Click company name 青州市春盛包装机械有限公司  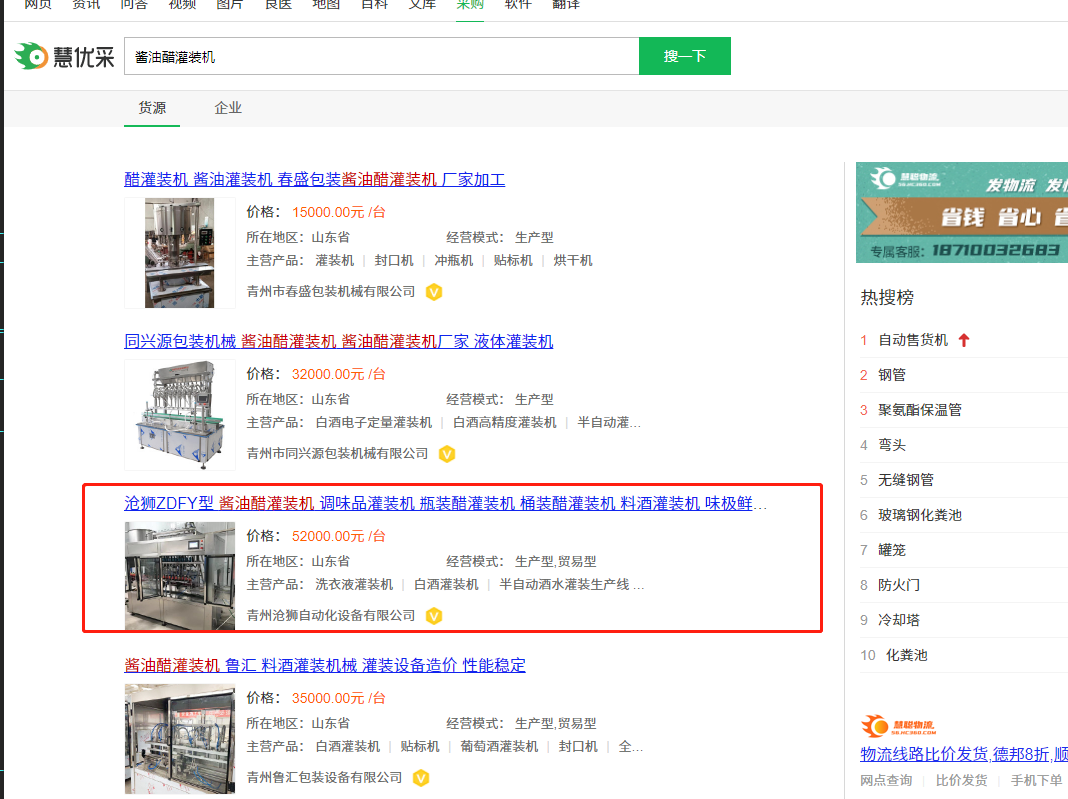[x=330, y=292]
